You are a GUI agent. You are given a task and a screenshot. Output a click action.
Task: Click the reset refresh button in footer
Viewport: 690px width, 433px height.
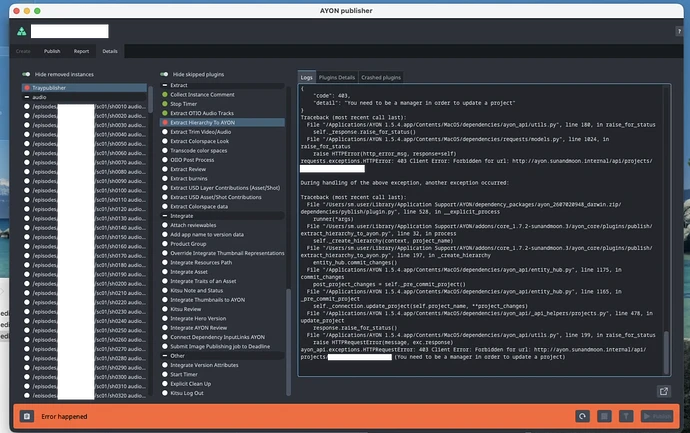583,416
